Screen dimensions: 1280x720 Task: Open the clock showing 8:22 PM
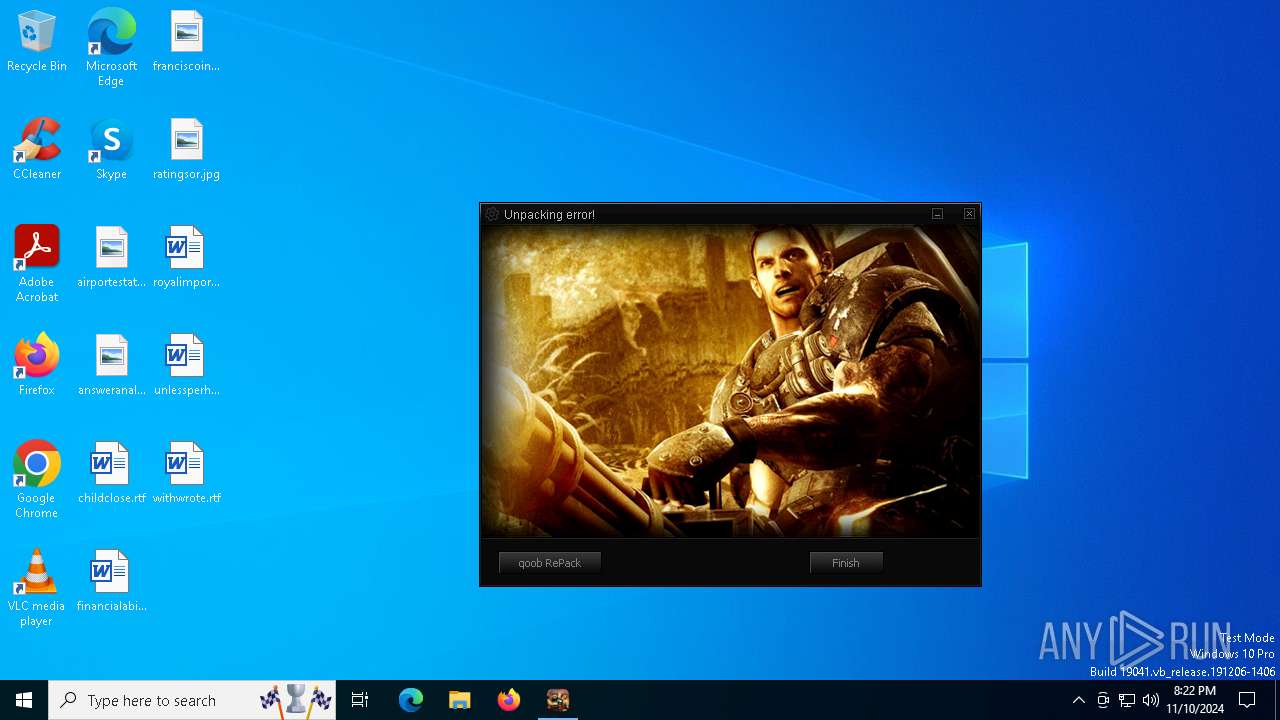[x=1195, y=700]
